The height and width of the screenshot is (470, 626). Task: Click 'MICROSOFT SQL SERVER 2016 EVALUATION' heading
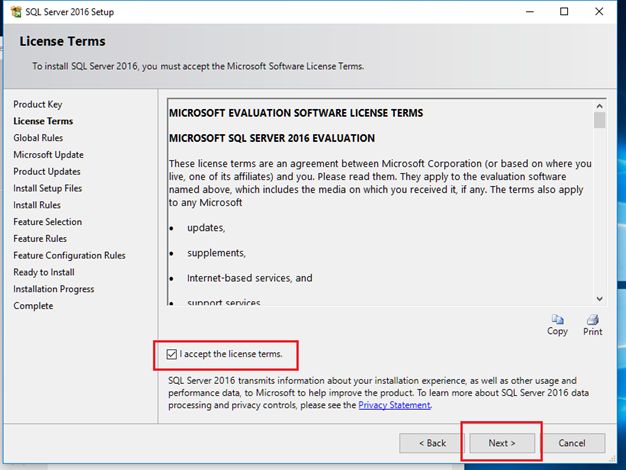pyautogui.click(x=272, y=138)
